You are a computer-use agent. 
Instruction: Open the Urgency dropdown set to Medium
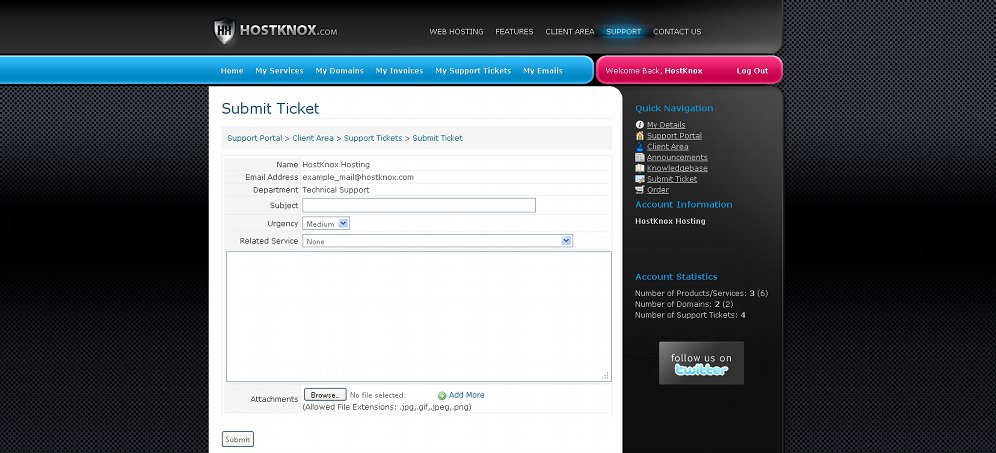point(326,224)
